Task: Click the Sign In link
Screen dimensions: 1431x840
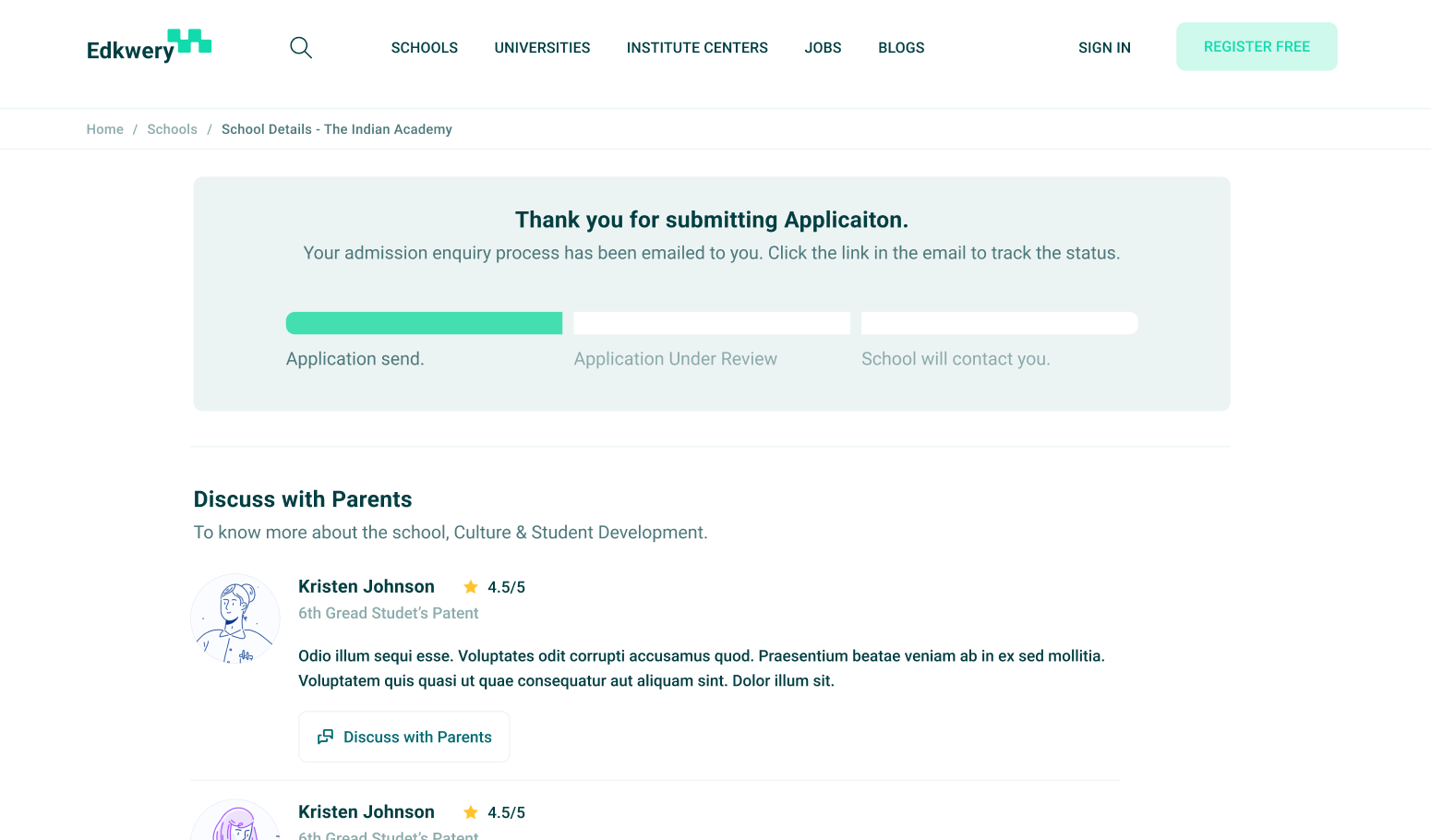Action: pos(1104,48)
